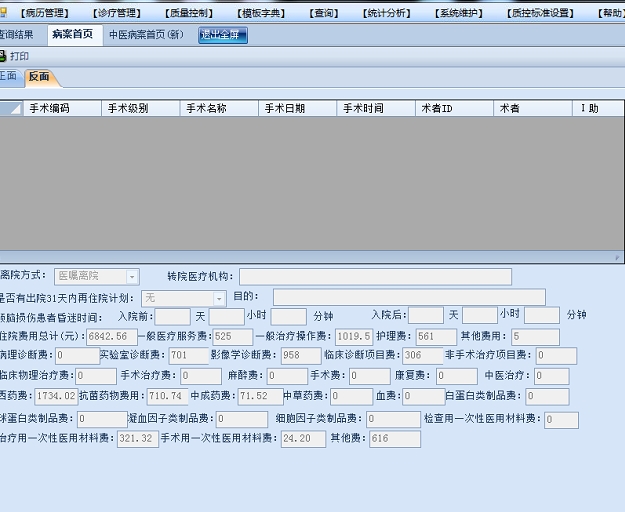Click the 一般医疗服务费 field showing 525

[x=233, y=337]
